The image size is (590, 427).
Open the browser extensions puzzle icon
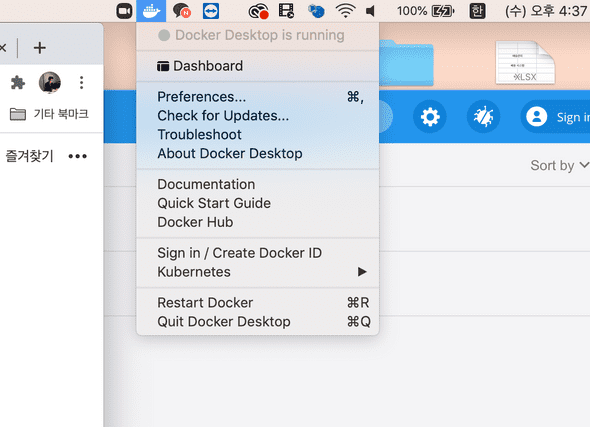[x=18, y=82]
